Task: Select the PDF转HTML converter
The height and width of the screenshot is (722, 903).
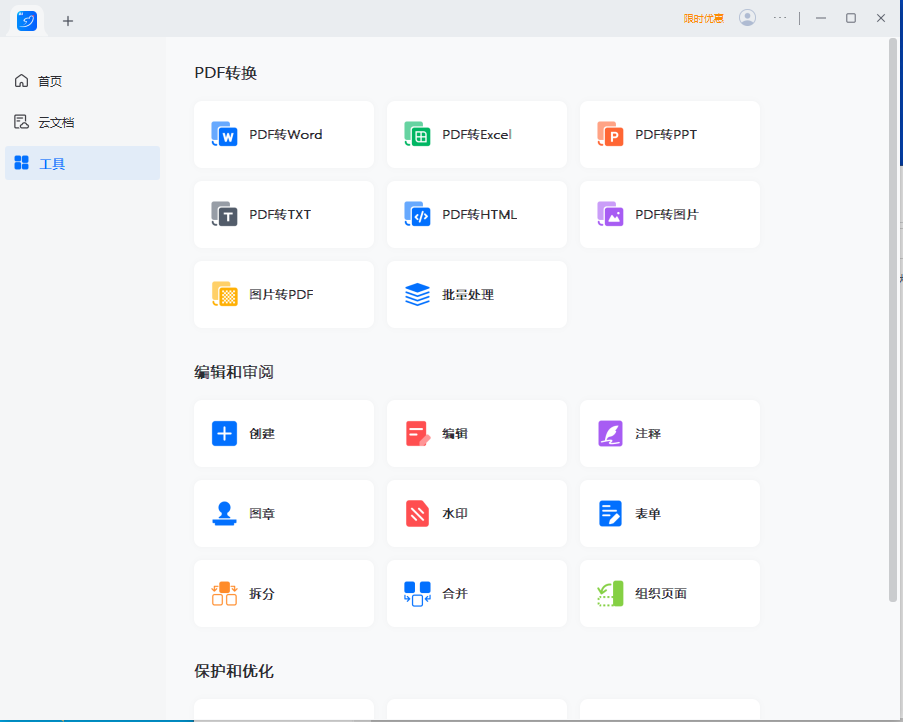Action: coord(476,214)
